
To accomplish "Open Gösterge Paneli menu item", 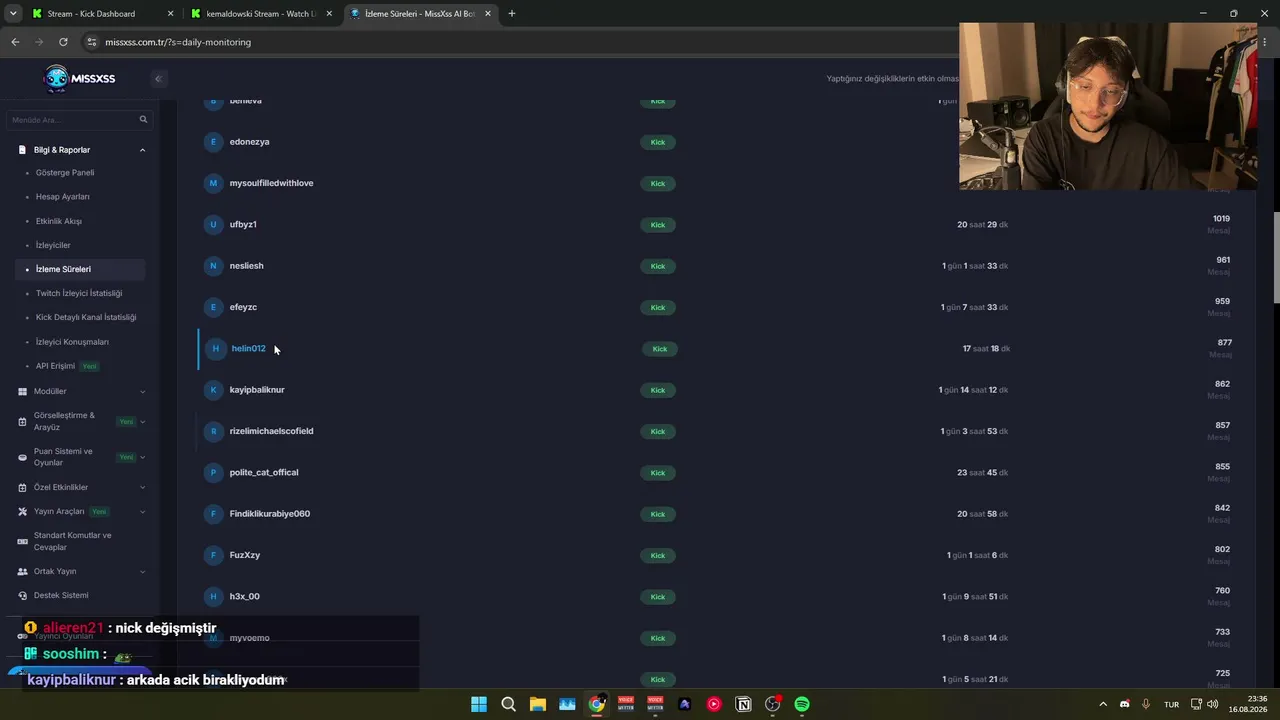I will pos(65,173).
